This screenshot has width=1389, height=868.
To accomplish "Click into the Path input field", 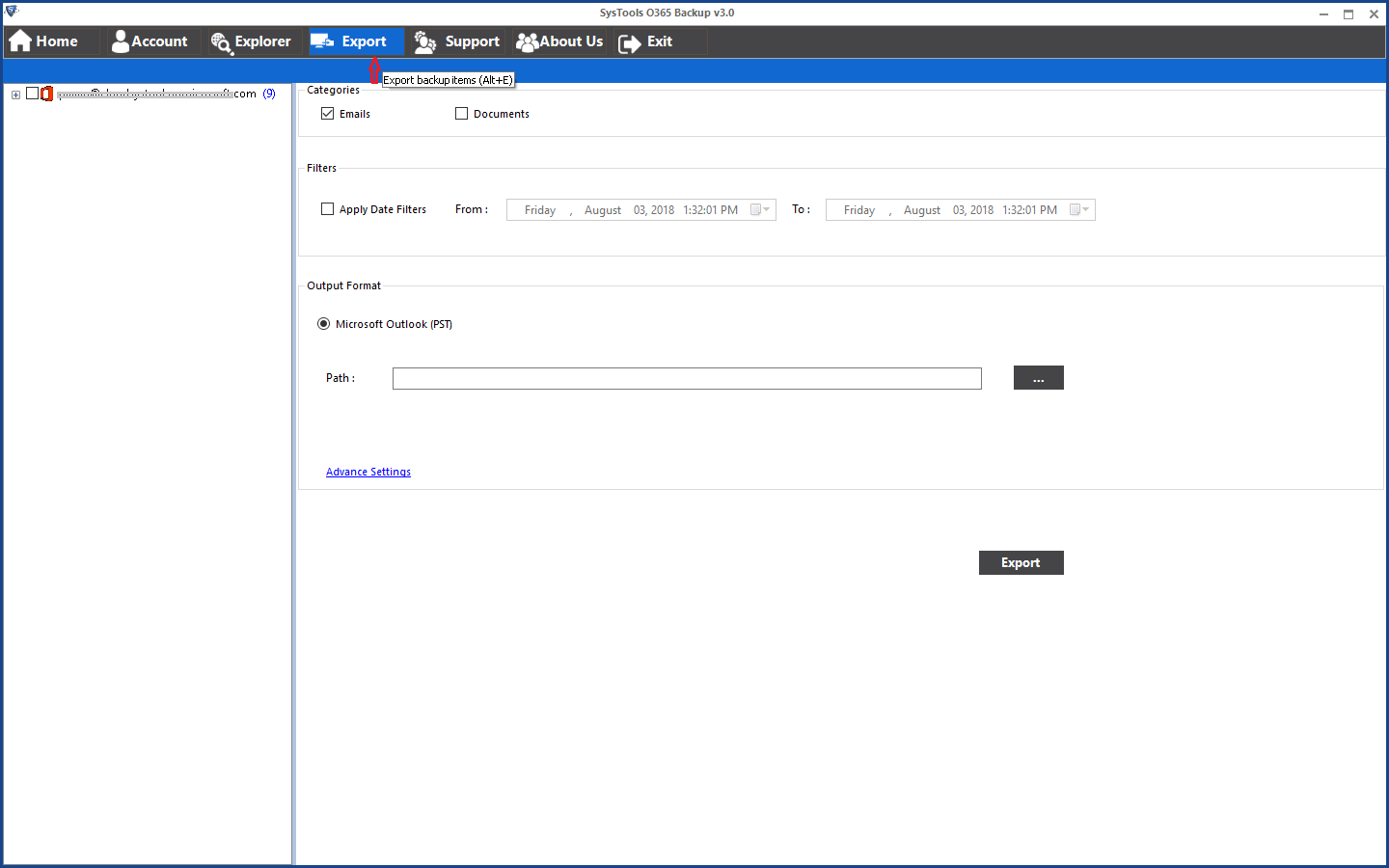I will pos(687,378).
